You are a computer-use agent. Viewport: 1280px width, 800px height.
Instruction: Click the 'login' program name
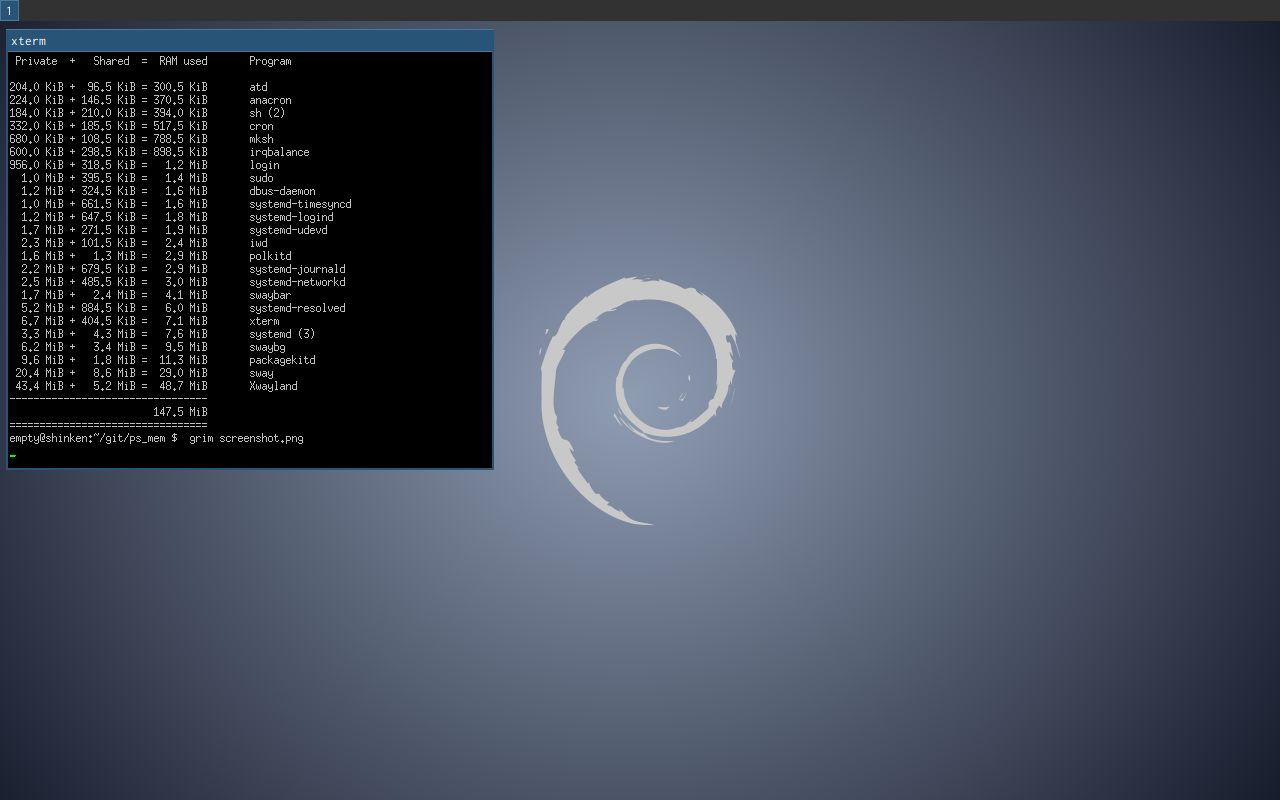tap(264, 165)
